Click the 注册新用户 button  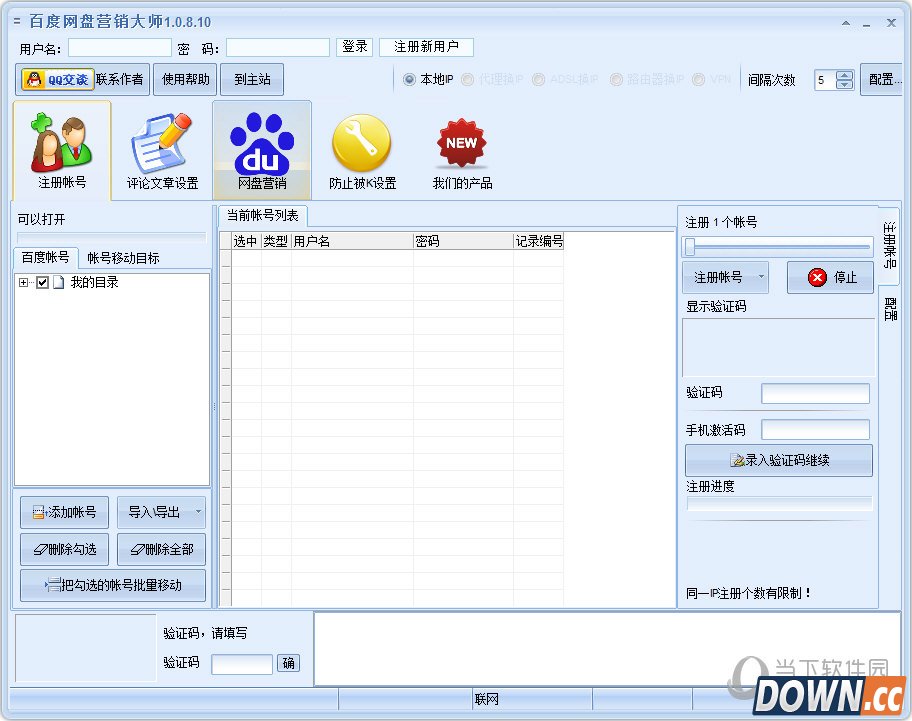click(426, 47)
